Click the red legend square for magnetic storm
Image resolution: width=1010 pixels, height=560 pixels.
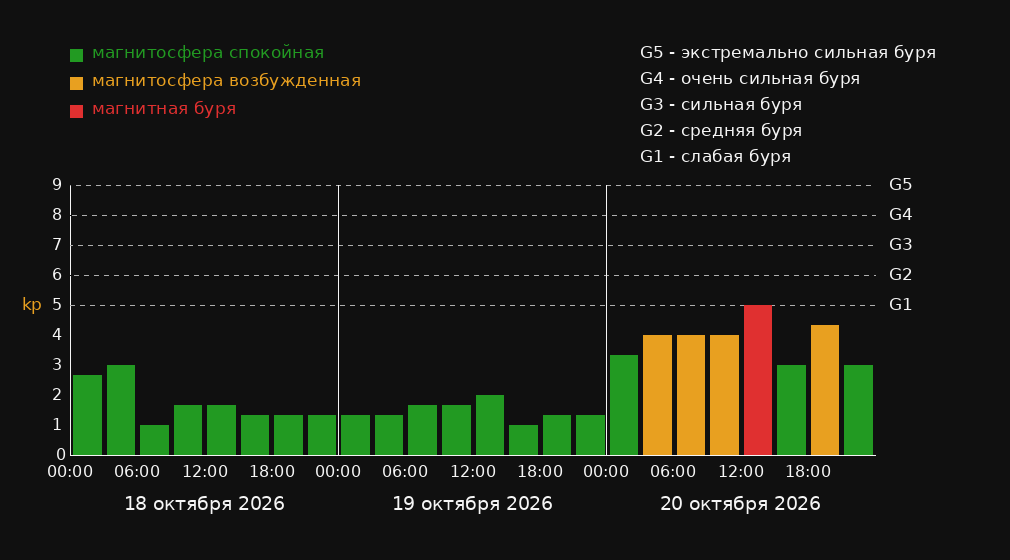[x=76, y=111]
